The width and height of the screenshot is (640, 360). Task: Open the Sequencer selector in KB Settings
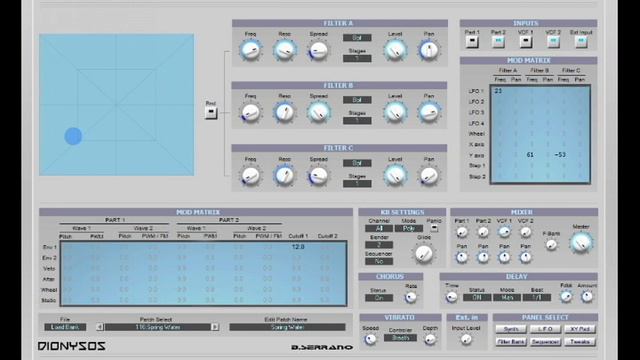[379, 261]
